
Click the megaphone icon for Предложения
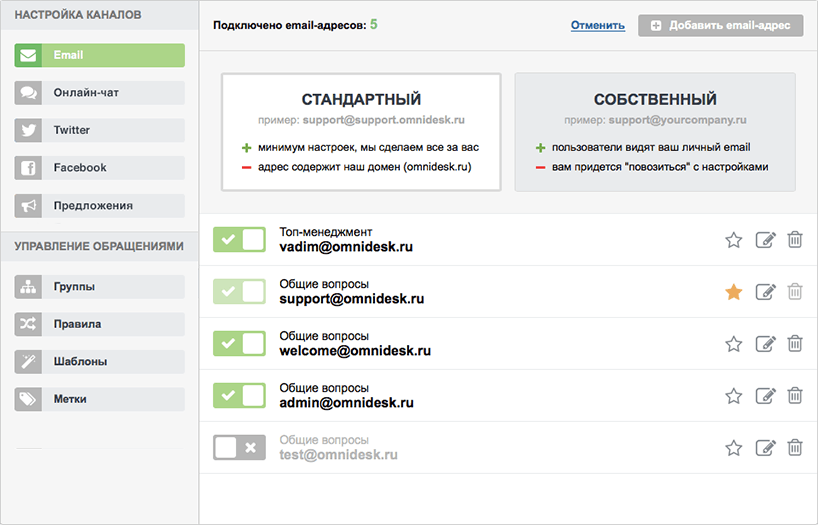pyautogui.click(x=28, y=206)
